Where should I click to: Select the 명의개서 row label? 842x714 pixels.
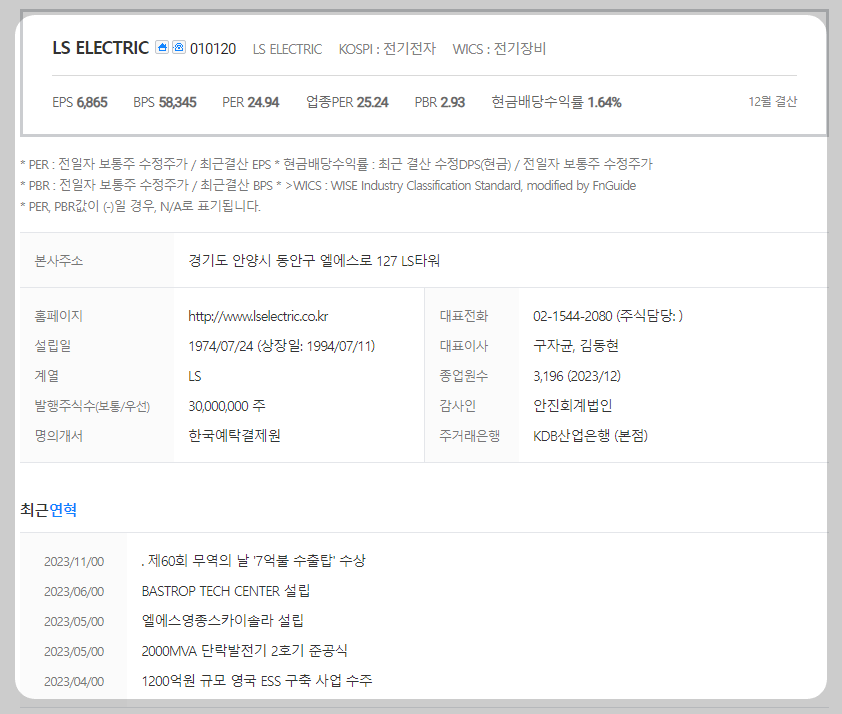[x=59, y=435]
